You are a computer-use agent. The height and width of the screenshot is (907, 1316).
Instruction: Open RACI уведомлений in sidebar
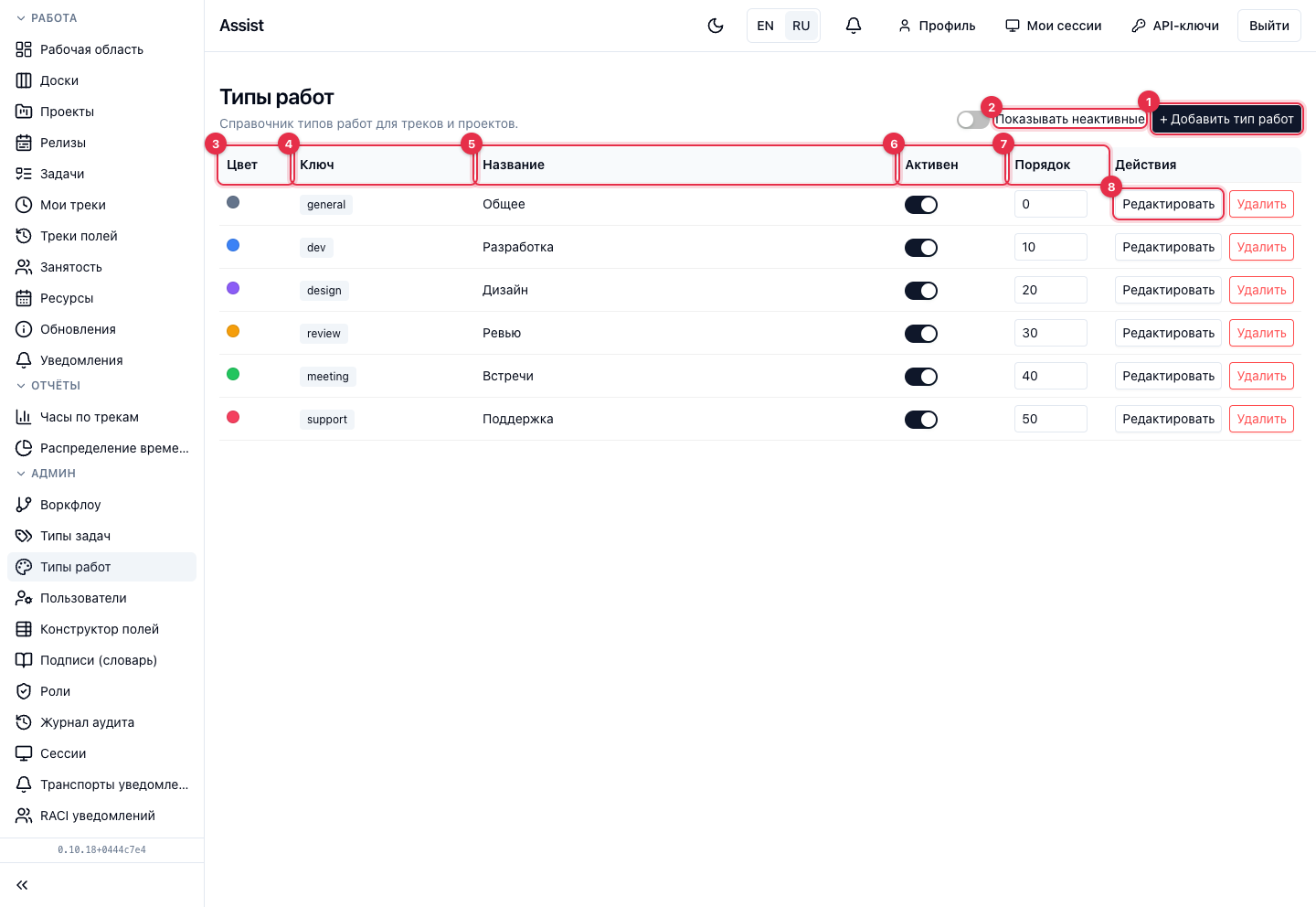101,816
